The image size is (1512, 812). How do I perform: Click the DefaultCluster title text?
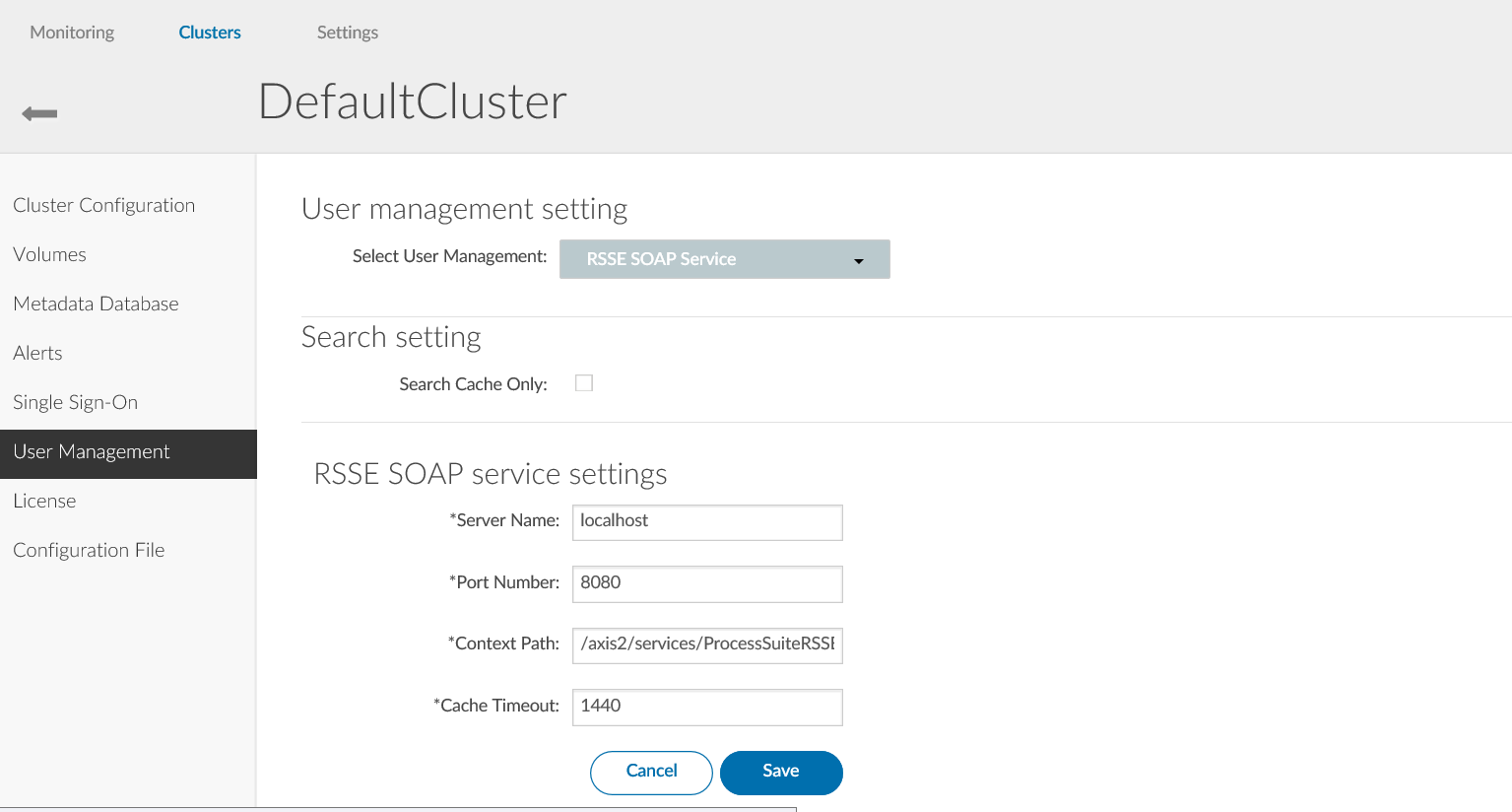coord(413,101)
